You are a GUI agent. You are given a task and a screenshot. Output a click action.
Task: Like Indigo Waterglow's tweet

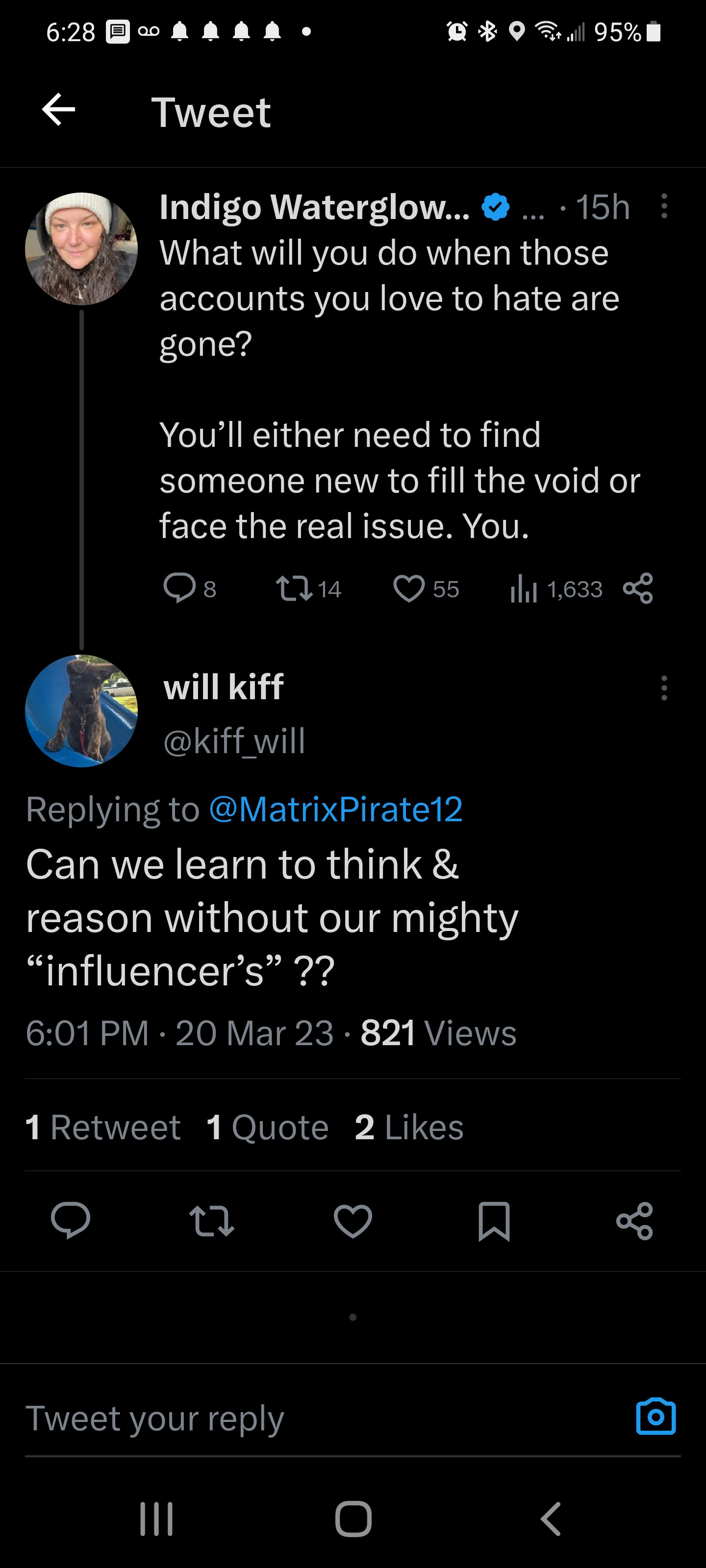tap(409, 588)
